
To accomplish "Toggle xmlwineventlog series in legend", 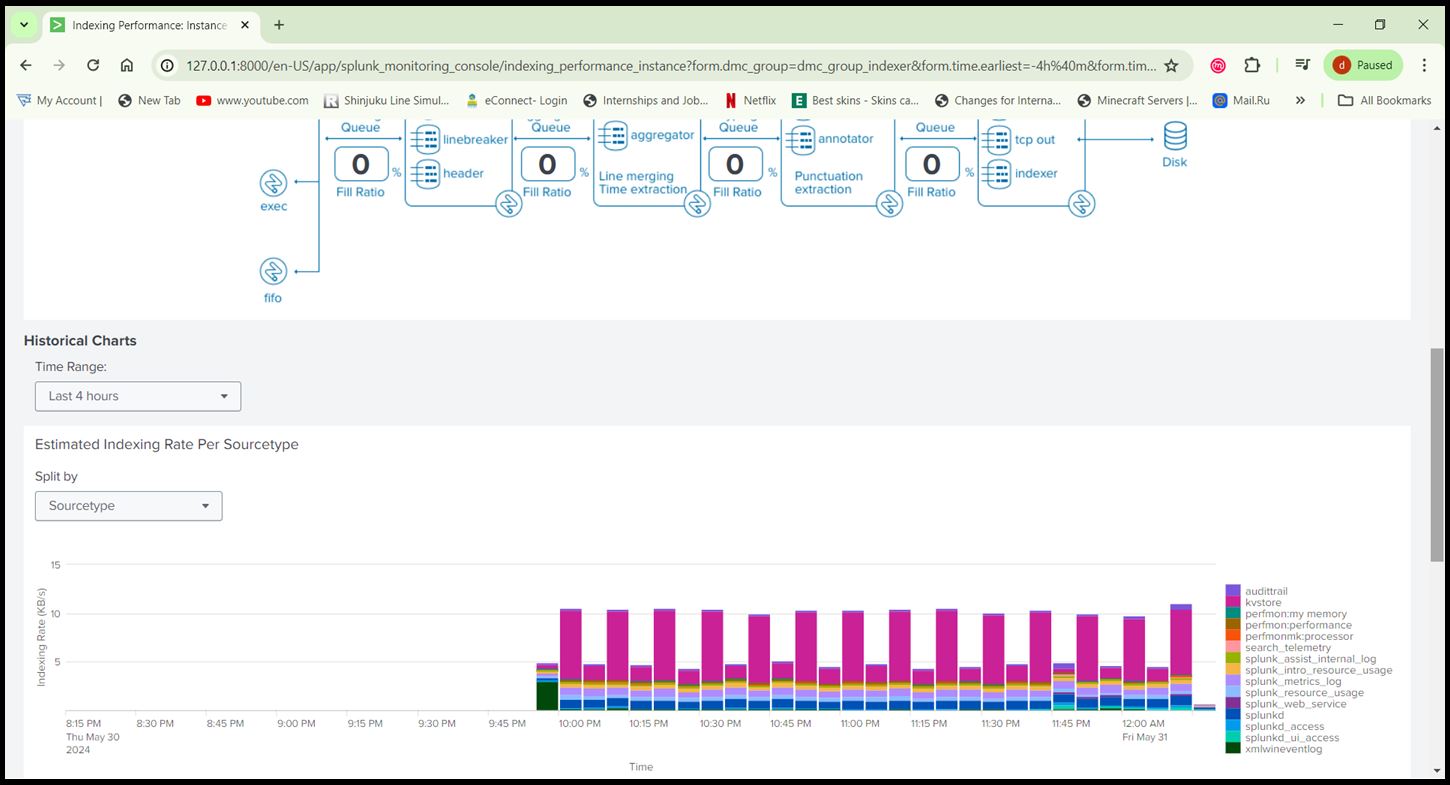I will pyautogui.click(x=1283, y=749).
